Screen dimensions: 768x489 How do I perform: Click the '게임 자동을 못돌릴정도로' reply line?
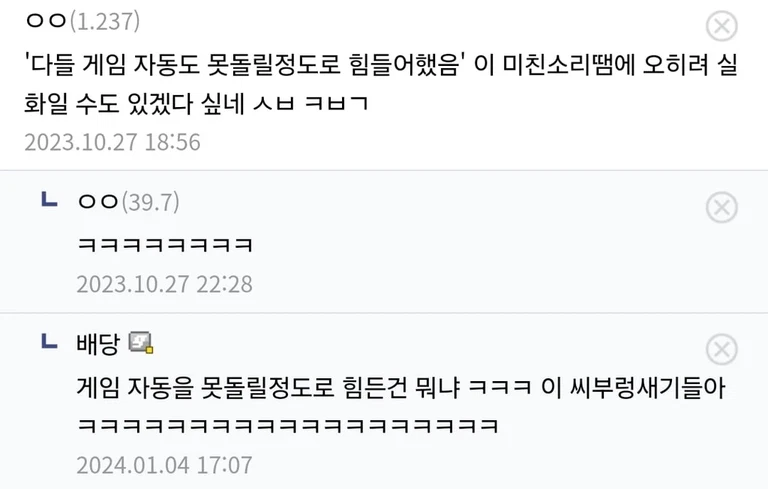(x=401, y=387)
